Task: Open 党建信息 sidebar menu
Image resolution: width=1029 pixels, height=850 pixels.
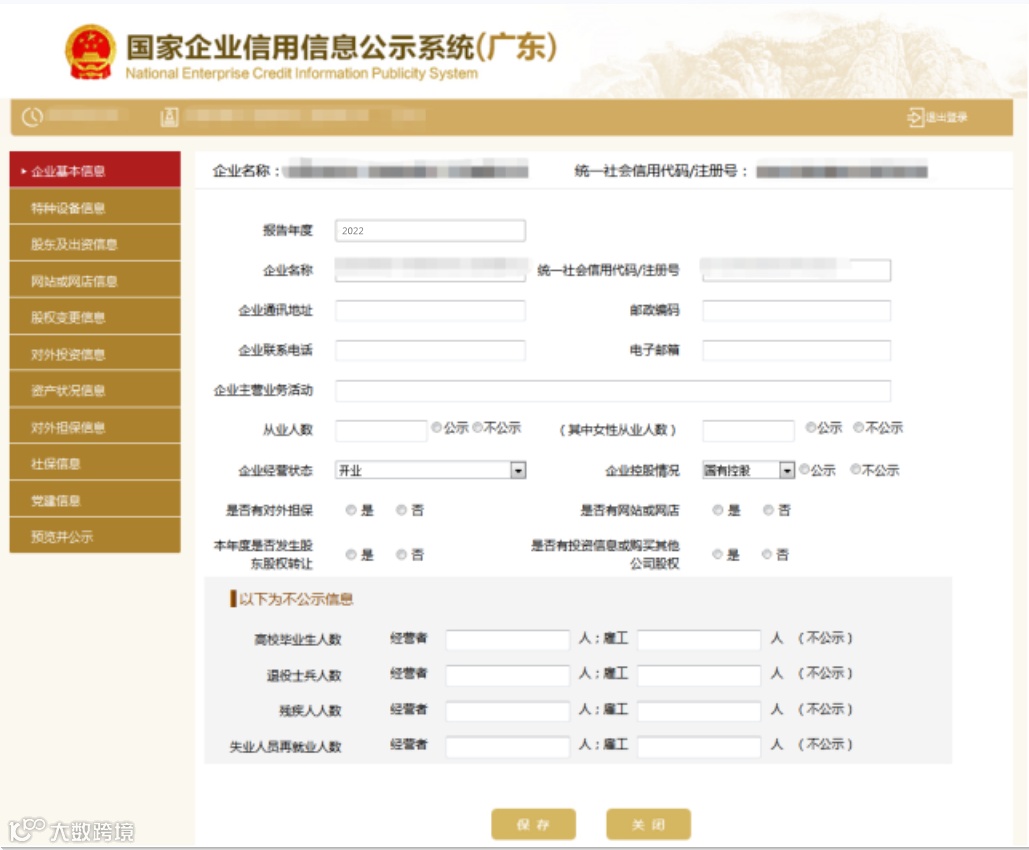Action: (x=95, y=500)
